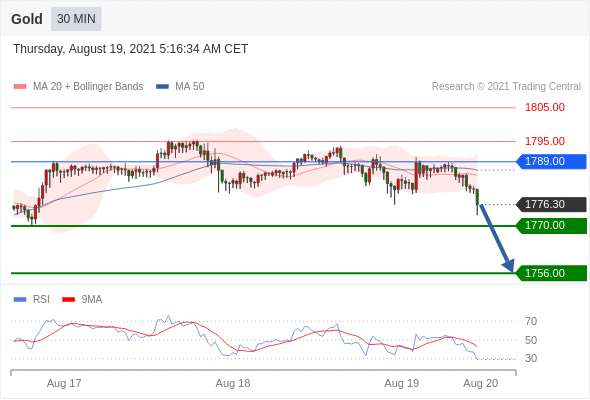Click the Aug 19 date axis label

[401, 383]
